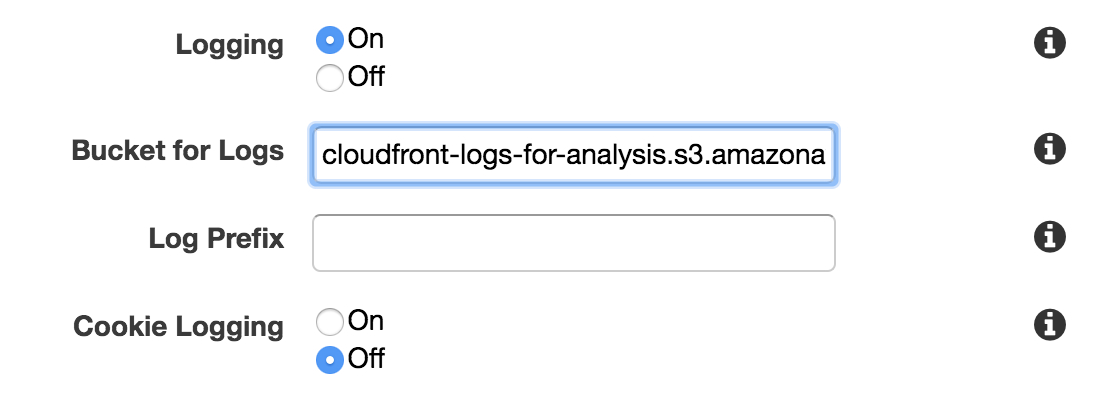The image size is (1114, 394).
Task: Click the 'Bucket for Logs' field label
Action: (x=178, y=151)
